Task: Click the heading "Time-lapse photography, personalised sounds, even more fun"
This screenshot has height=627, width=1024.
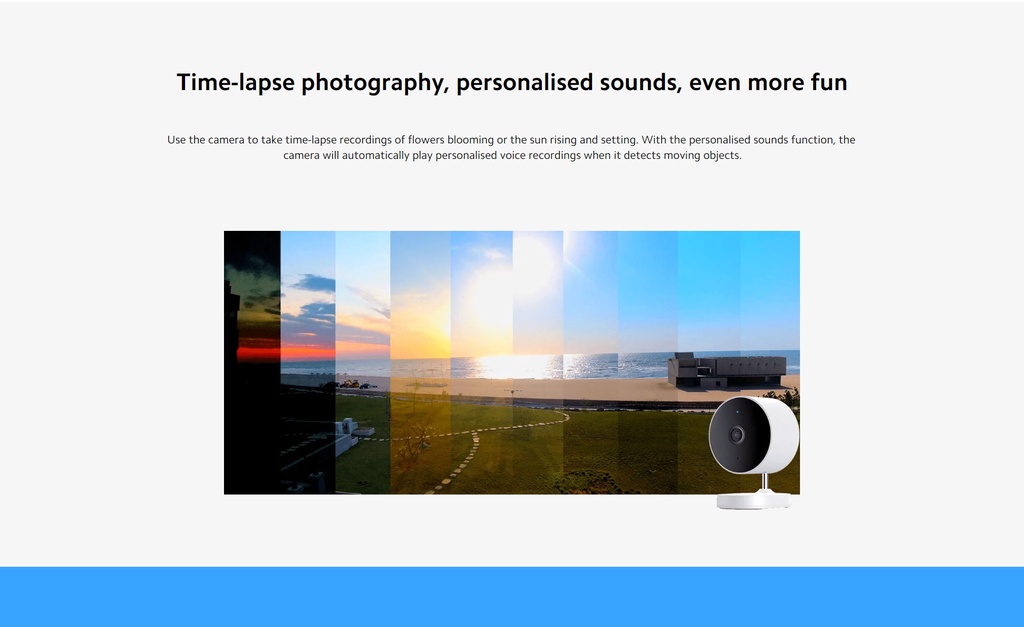Action: click(x=512, y=83)
